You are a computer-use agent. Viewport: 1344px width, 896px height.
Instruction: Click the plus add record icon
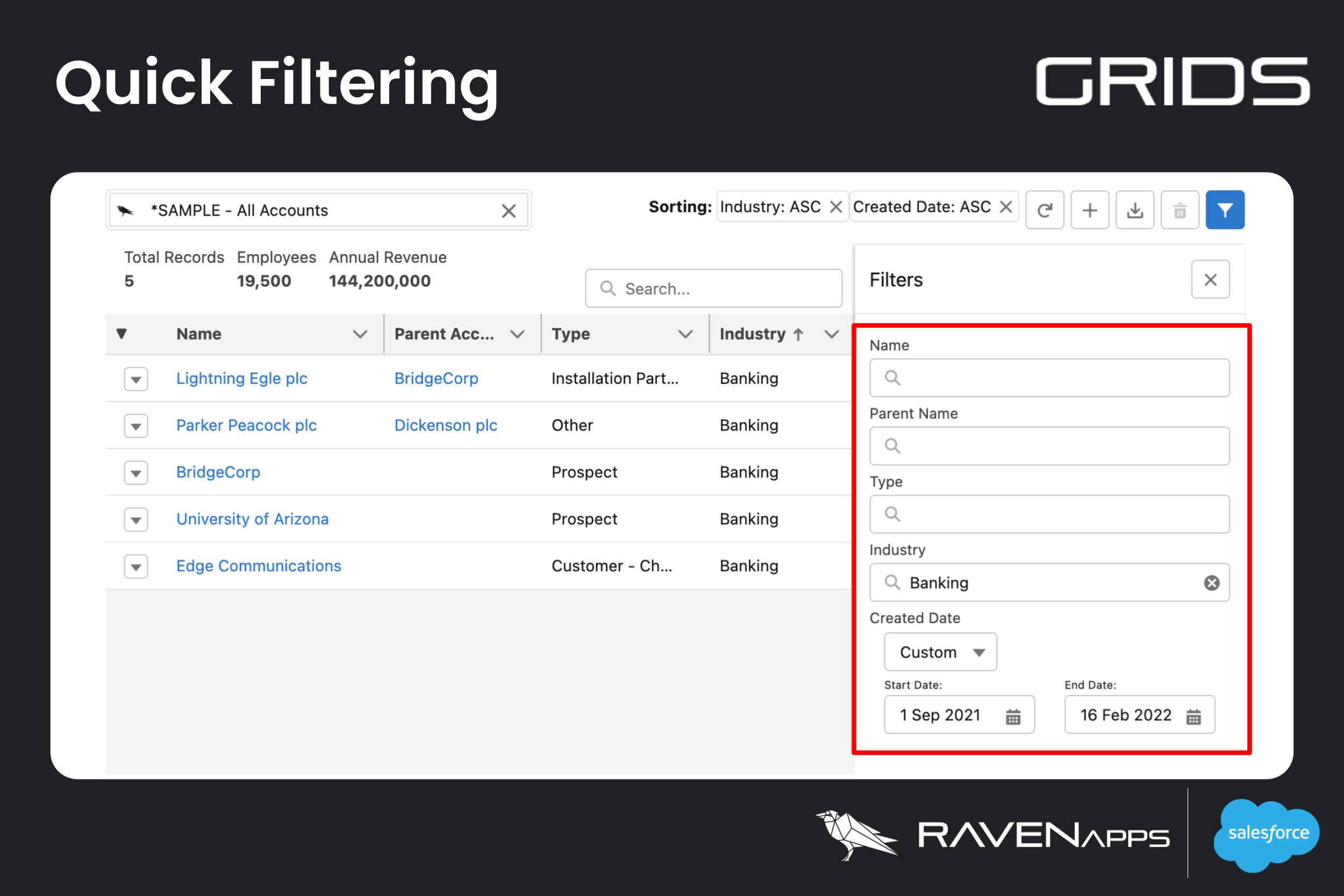[1089, 210]
